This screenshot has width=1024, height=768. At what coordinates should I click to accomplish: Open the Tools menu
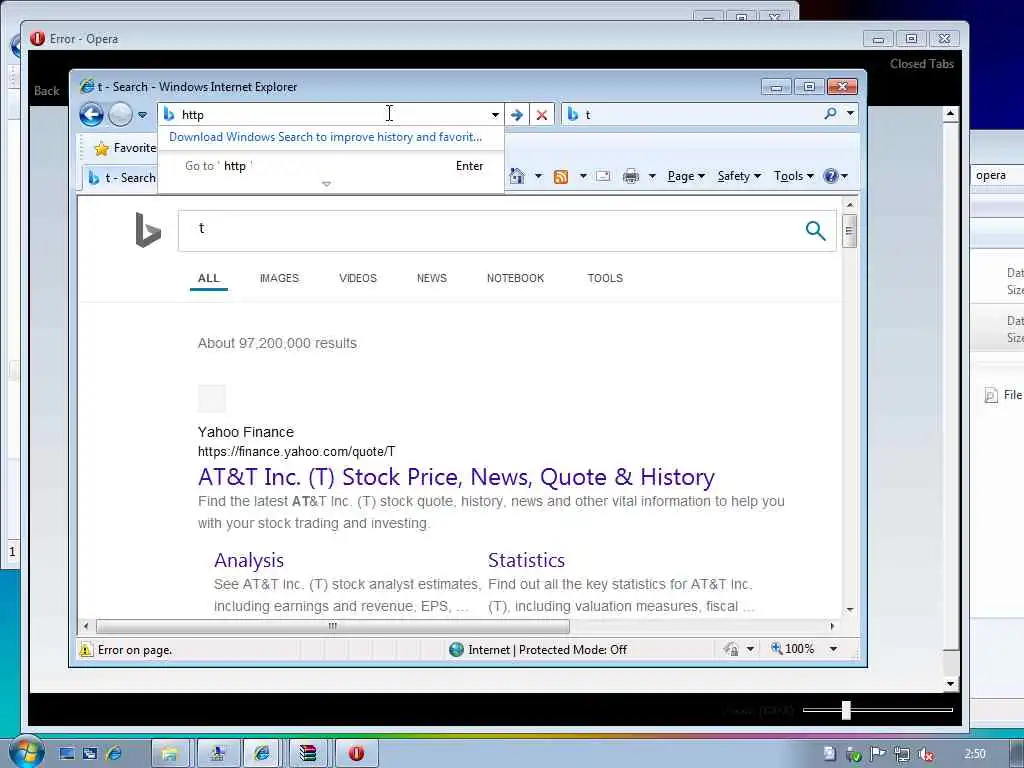793,176
